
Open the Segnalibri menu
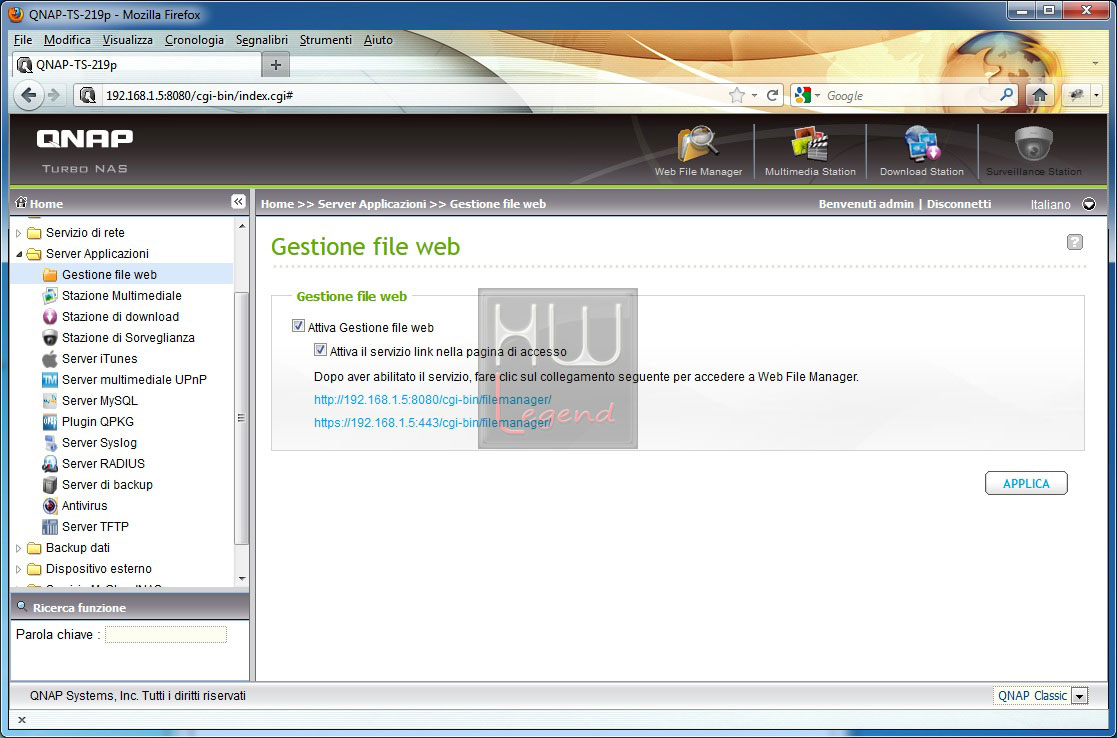(262, 40)
